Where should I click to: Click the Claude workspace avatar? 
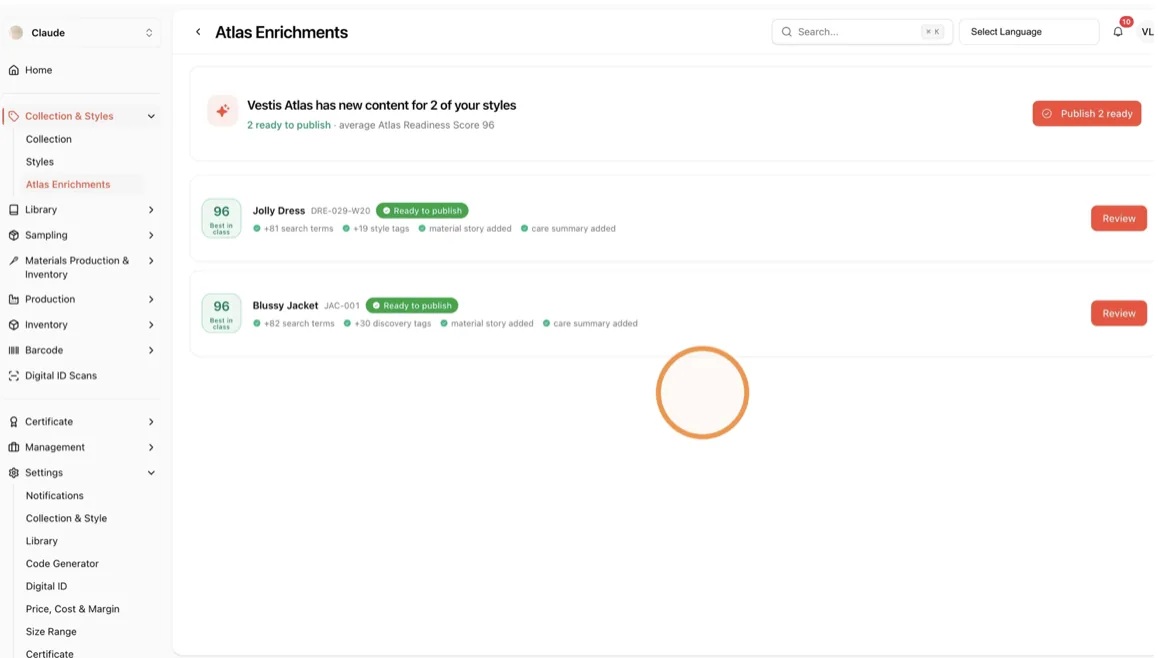click(16, 32)
